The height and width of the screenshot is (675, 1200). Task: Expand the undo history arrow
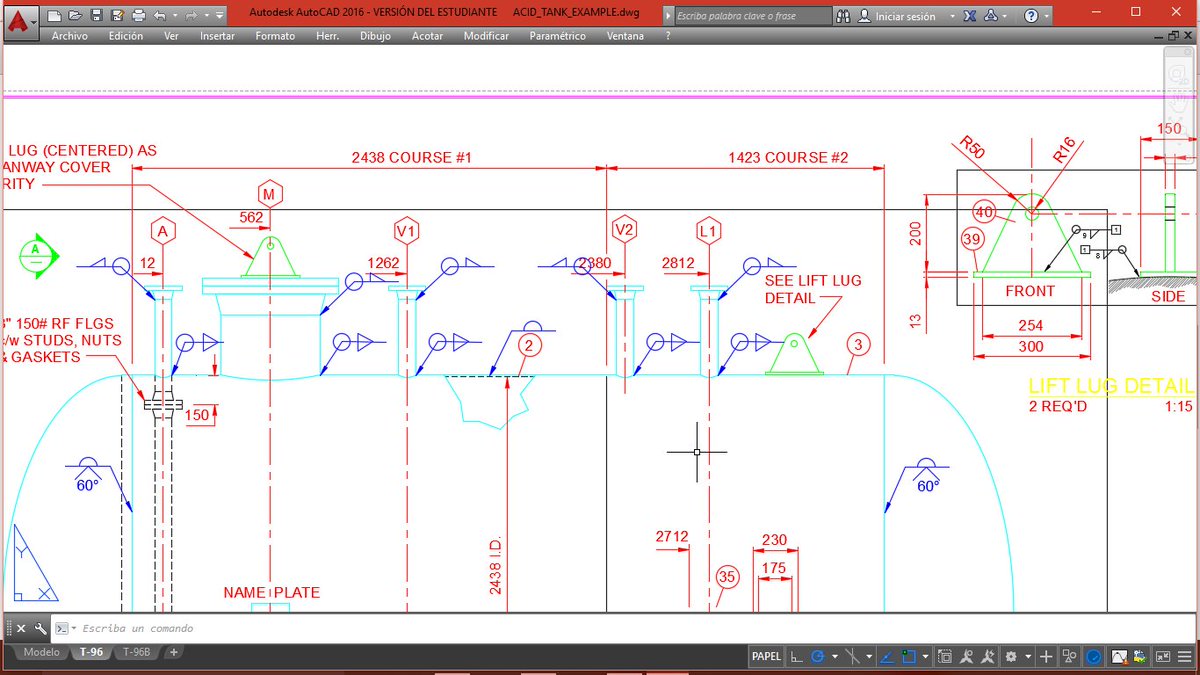pos(175,16)
